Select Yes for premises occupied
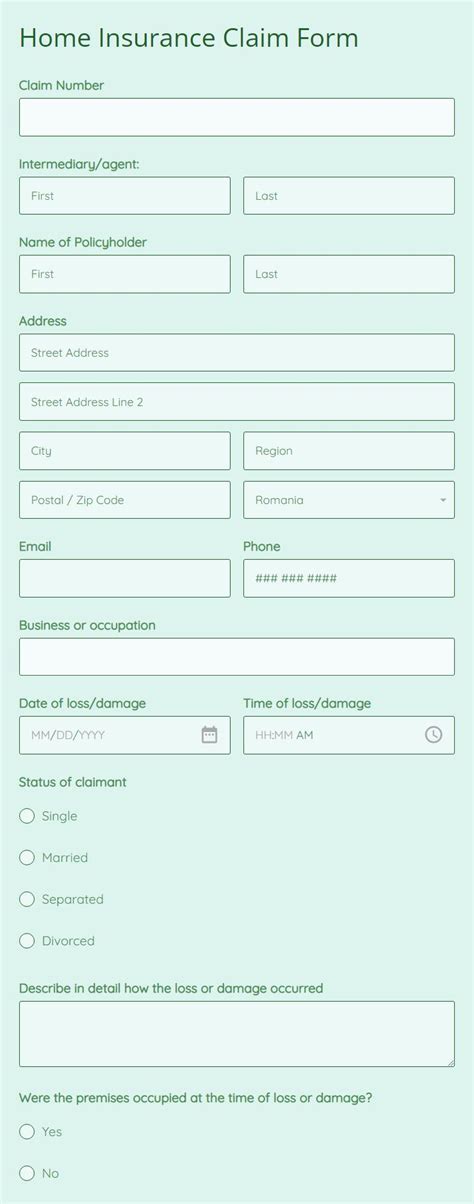The width and height of the screenshot is (474, 1204). [27, 1132]
